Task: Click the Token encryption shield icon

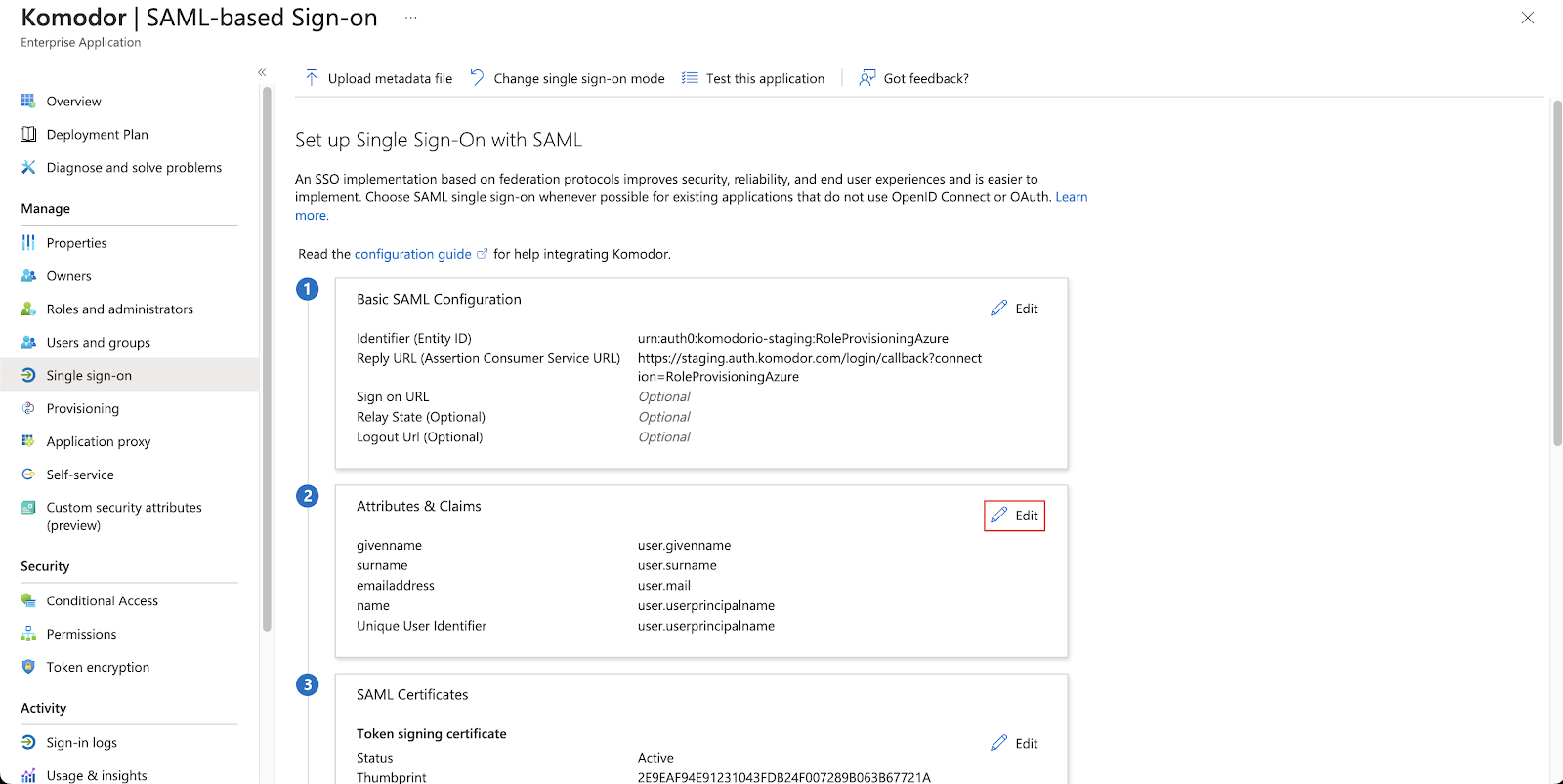Action: click(28, 667)
